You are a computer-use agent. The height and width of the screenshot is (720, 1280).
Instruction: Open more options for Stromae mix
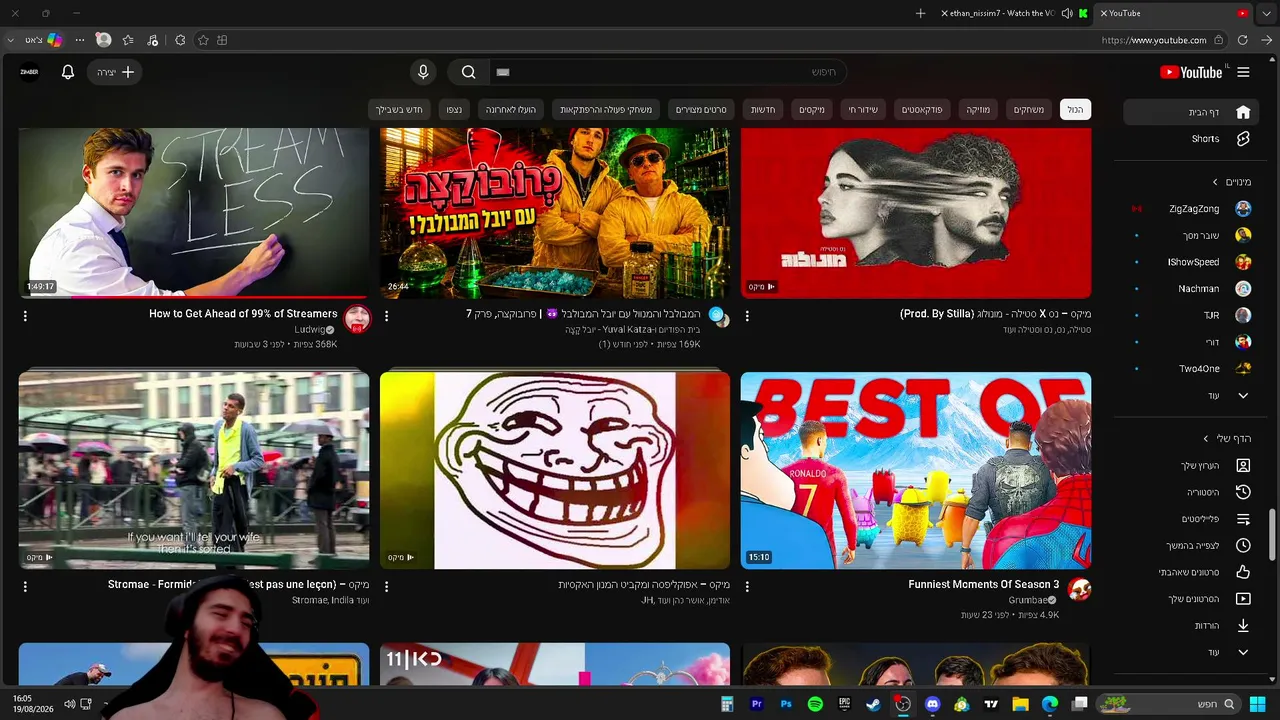pyautogui.click(x=25, y=587)
